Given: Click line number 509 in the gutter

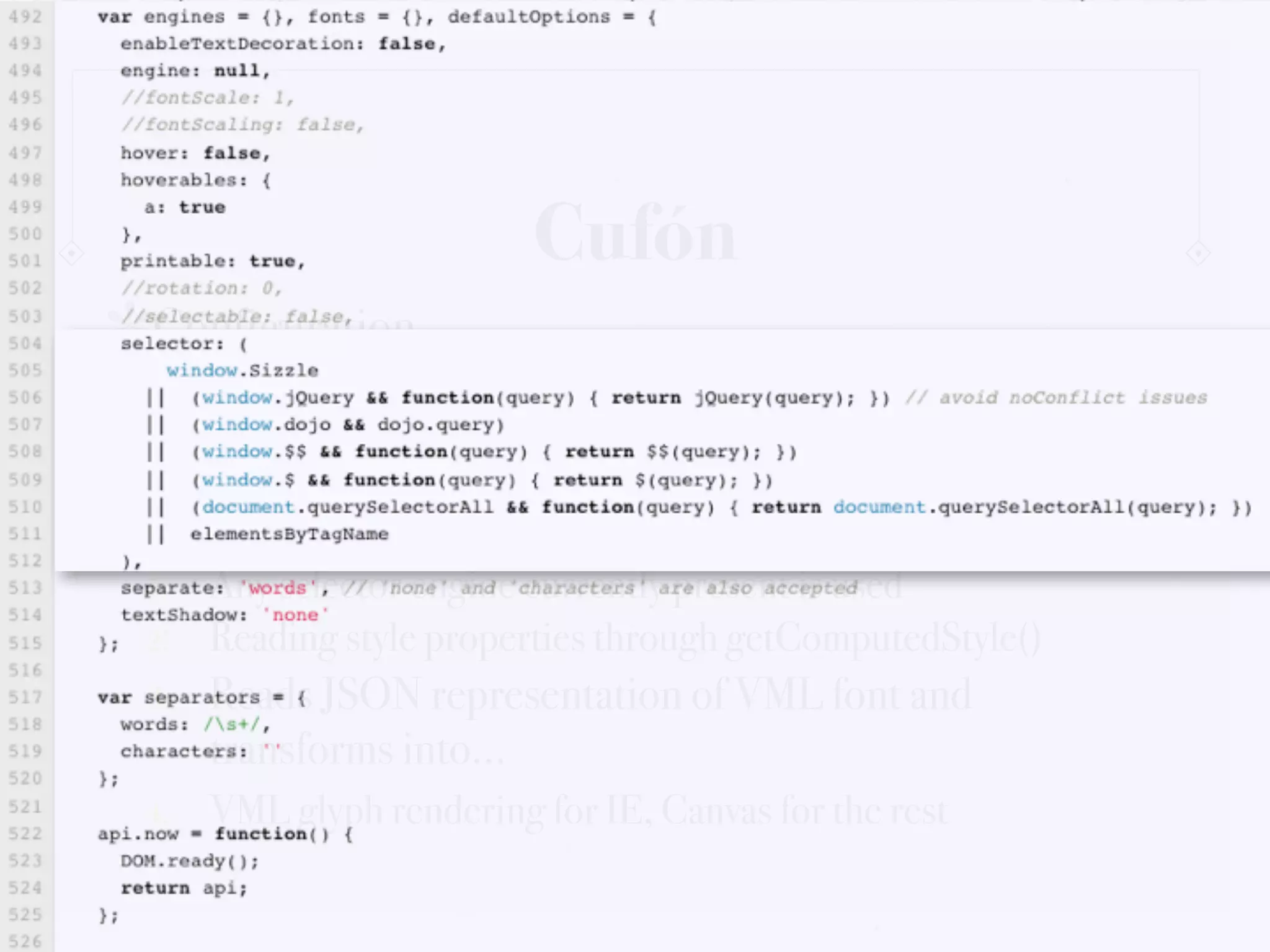Looking at the screenshot, I should coord(25,480).
